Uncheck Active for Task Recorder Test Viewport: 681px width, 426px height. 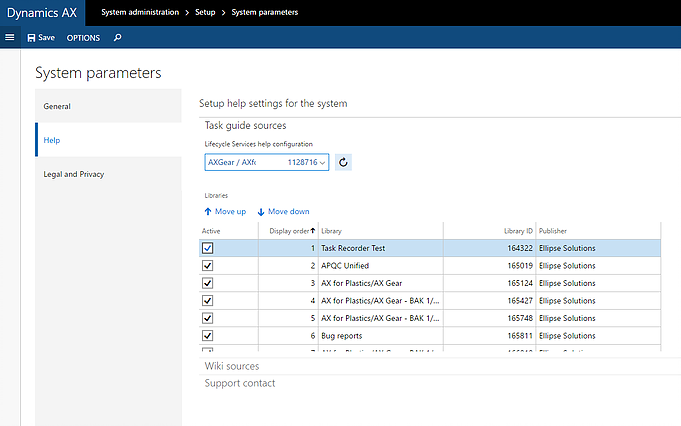[x=208, y=248]
